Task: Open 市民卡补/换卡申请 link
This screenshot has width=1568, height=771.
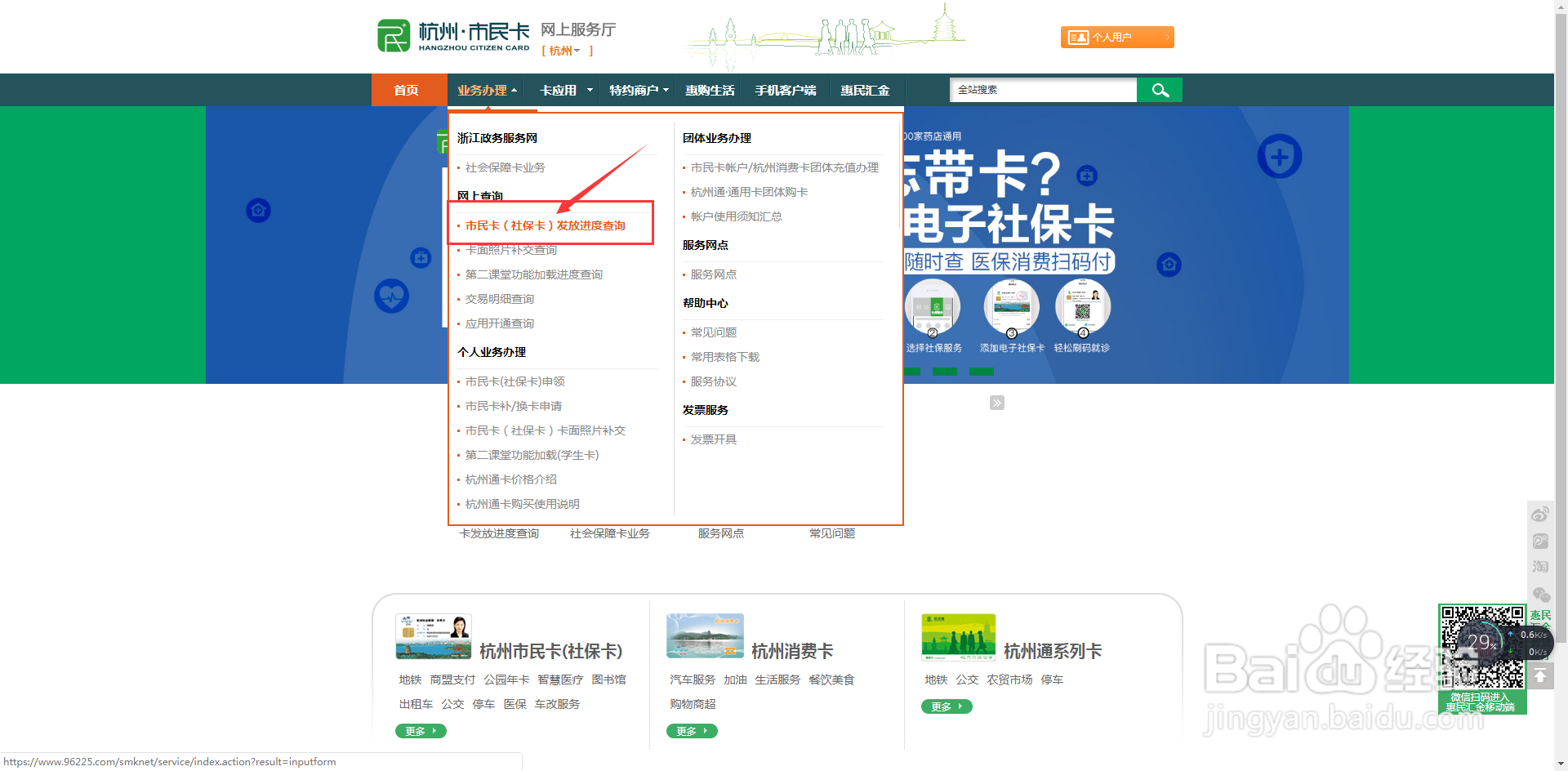Action: (514, 406)
